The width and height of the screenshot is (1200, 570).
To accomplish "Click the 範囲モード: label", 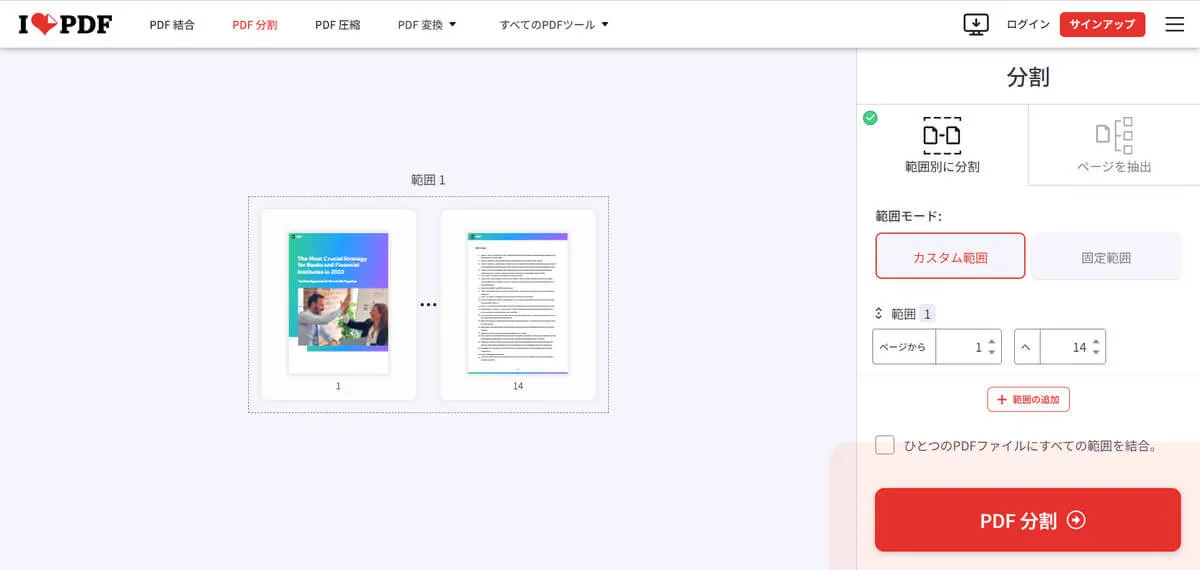I will click(x=909, y=215).
